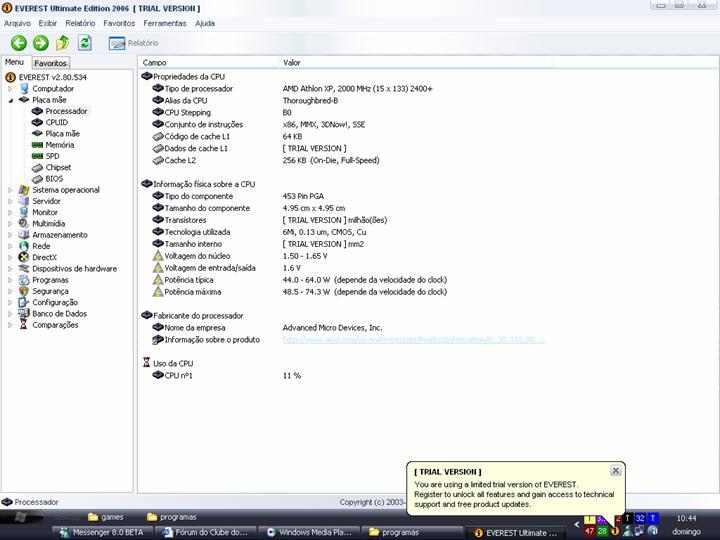Close the TRIAL VERSION balloon tip
The image size is (720, 540).
coord(616,471)
